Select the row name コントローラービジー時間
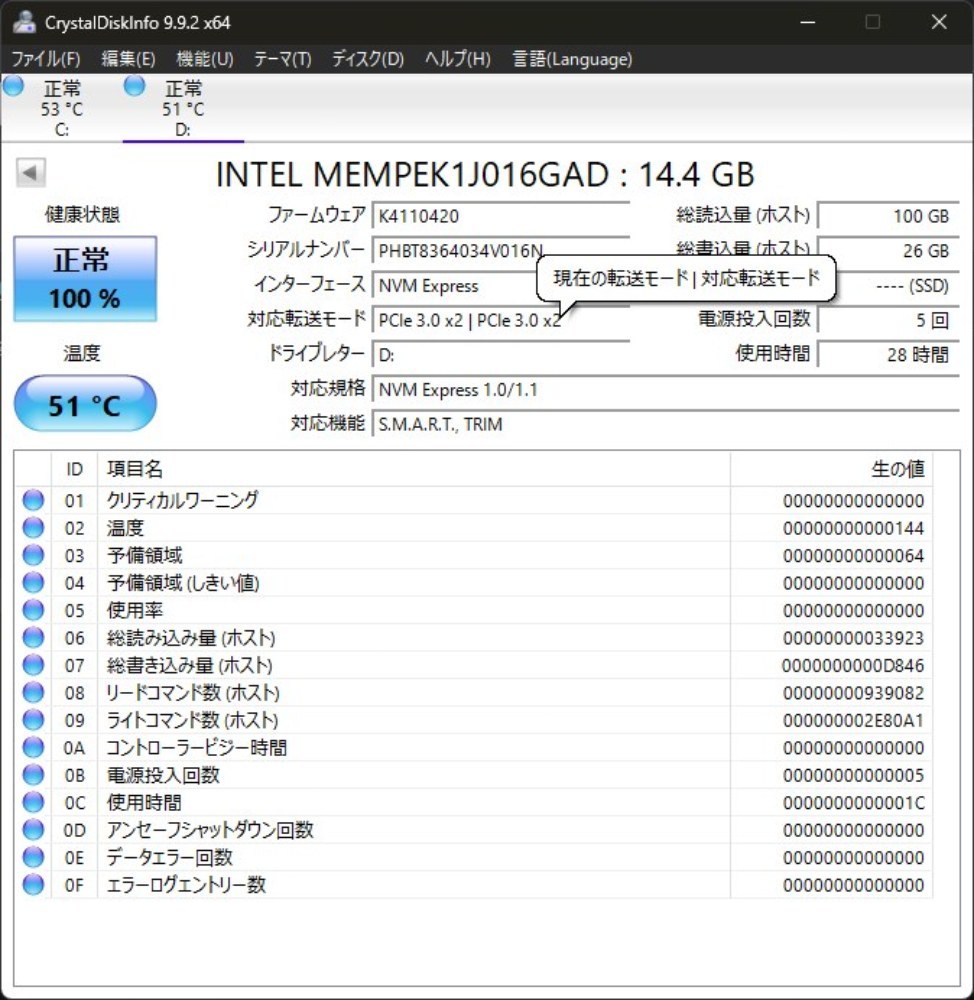 (x=196, y=747)
